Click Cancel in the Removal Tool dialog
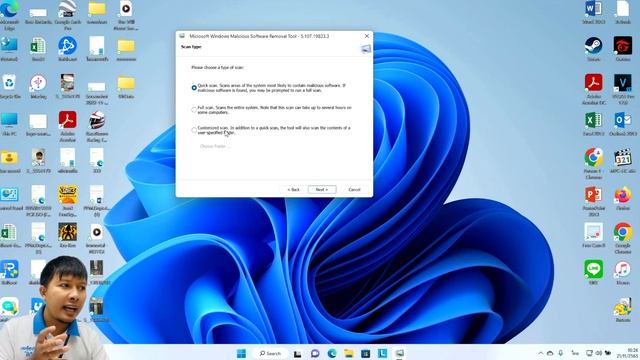The width and height of the screenshot is (640, 360). click(354, 189)
